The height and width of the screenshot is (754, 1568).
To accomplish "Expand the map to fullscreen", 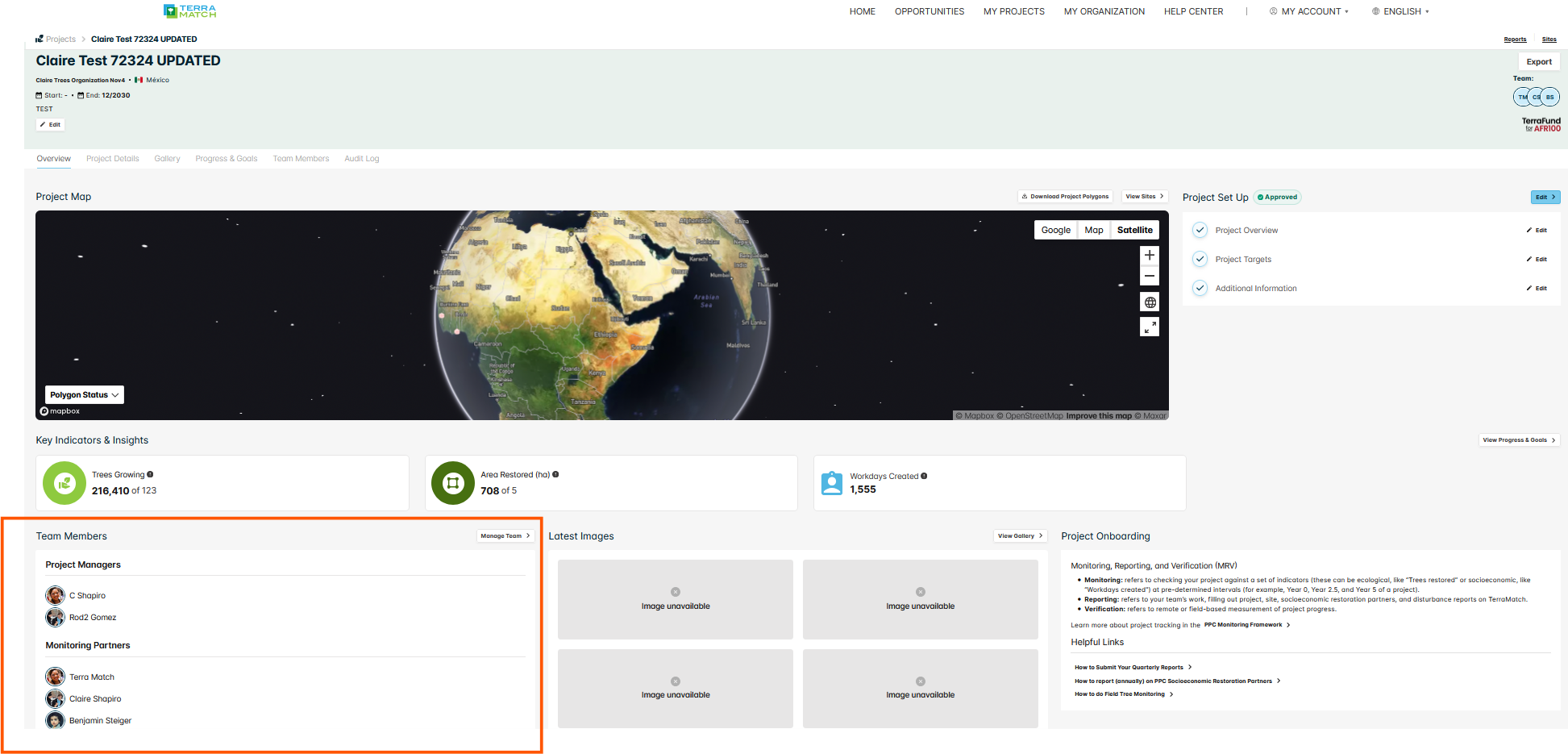I will 1150,327.
